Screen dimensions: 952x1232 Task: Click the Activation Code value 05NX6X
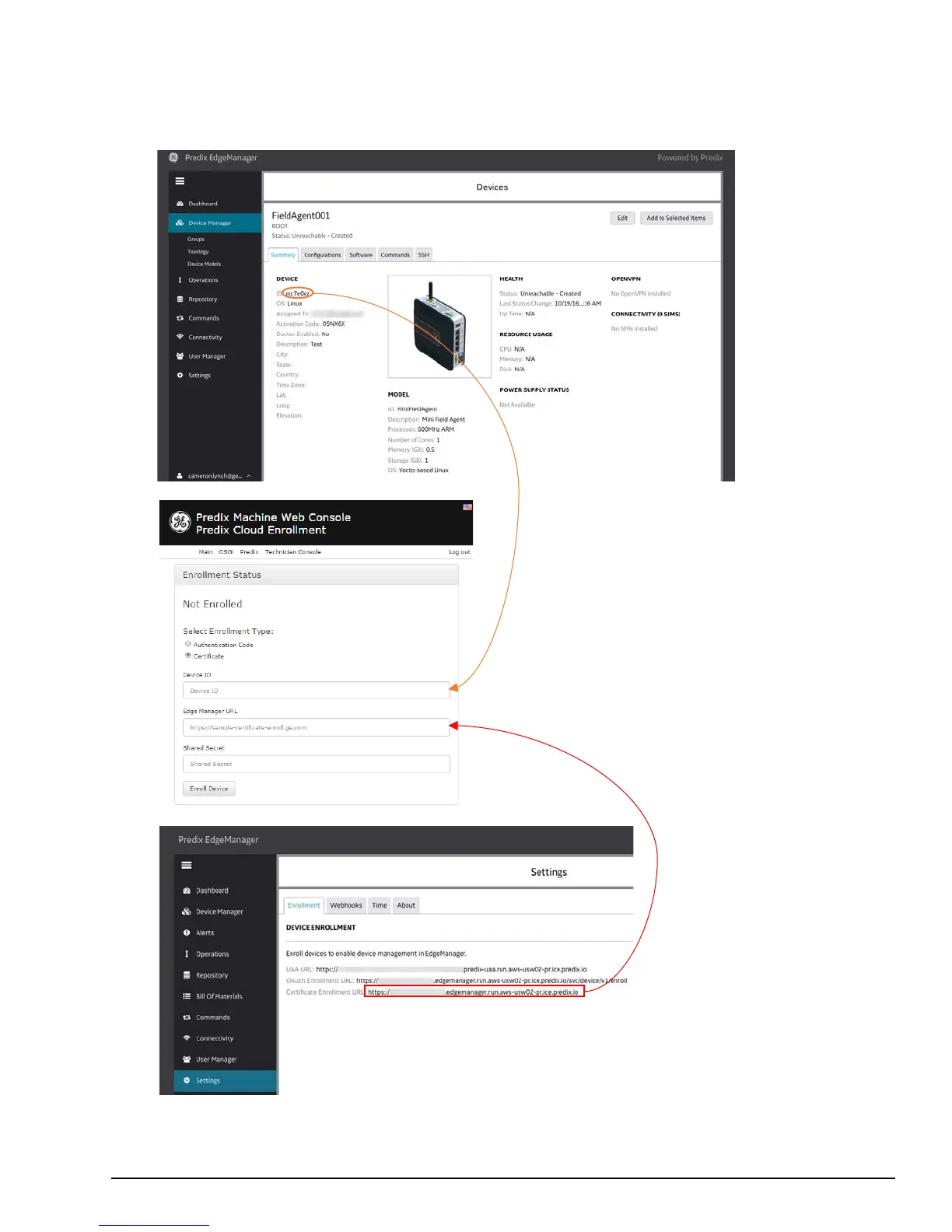coord(334,324)
